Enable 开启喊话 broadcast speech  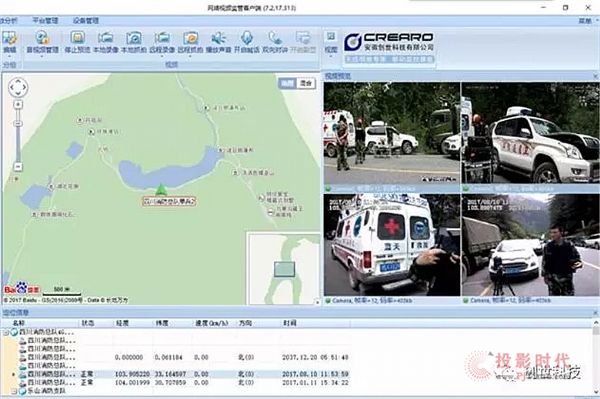tap(247, 42)
